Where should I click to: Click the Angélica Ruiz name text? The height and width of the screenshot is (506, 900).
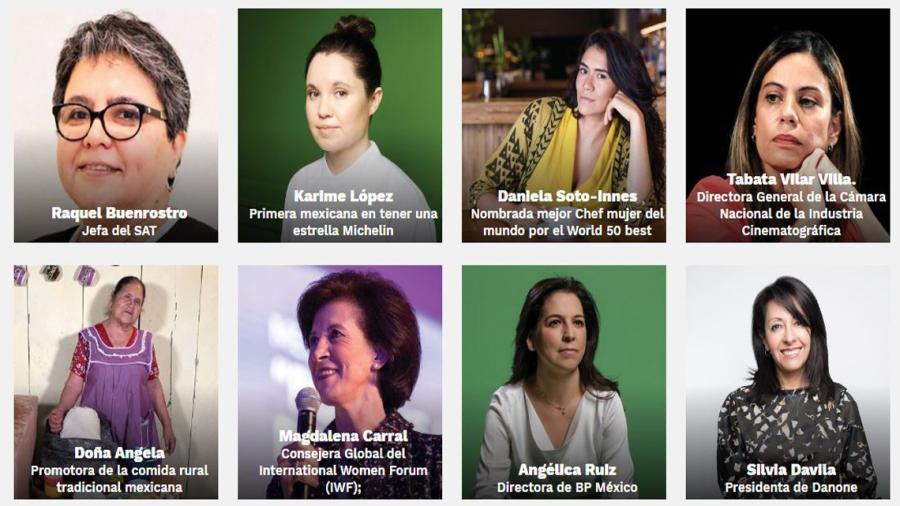click(567, 470)
